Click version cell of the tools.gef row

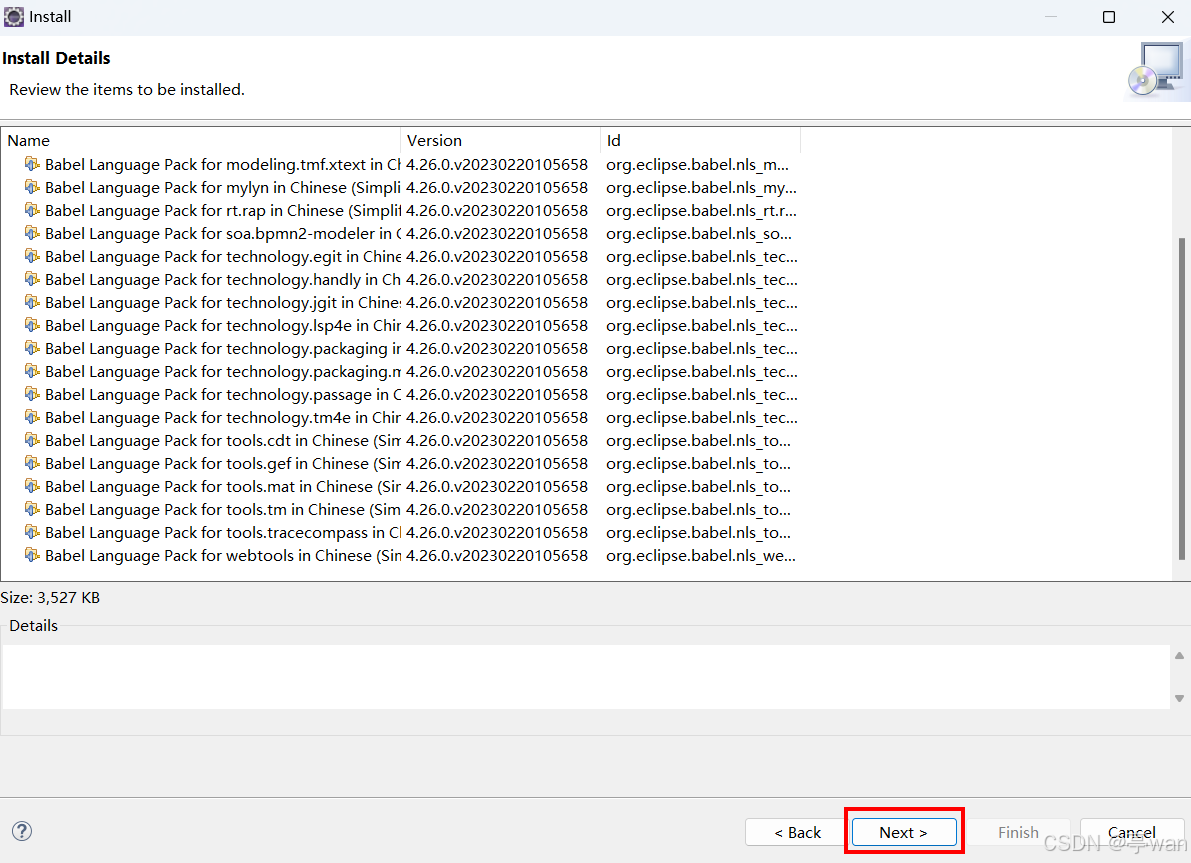(x=497, y=463)
